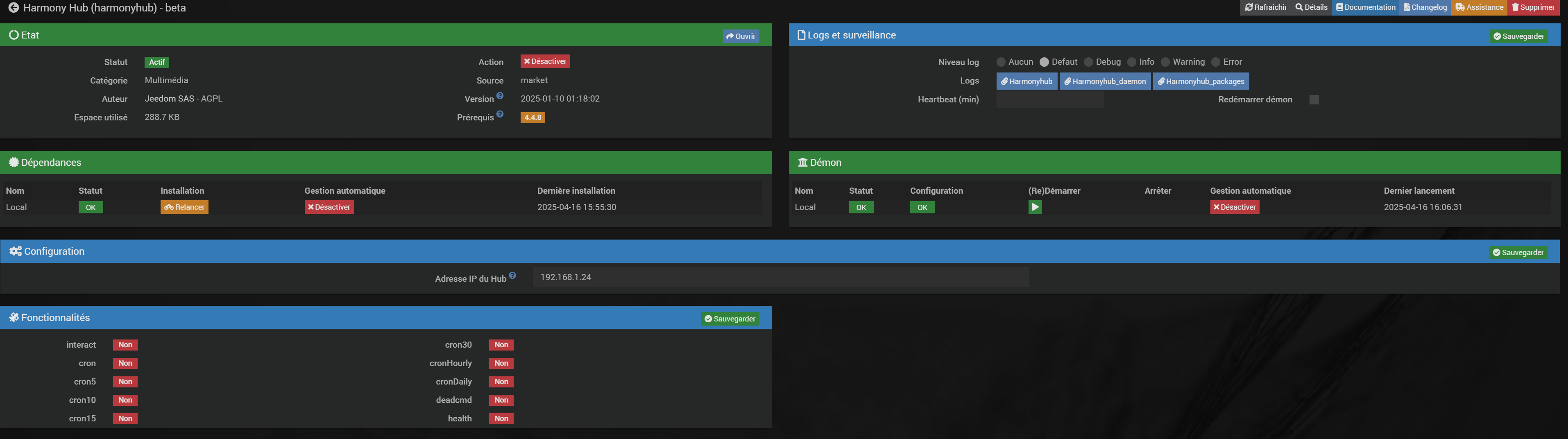The image size is (1568, 439).
Task: Click the Catégorie value Multimédia
Action: (x=166, y=80)
